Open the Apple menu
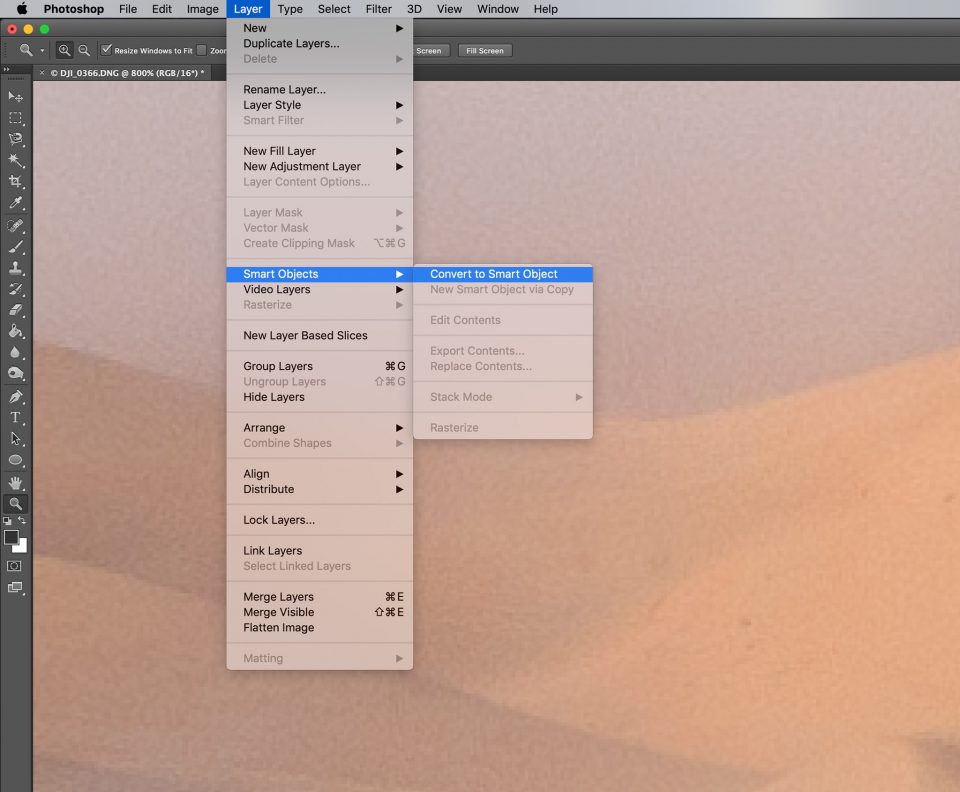 coord(21,9)
